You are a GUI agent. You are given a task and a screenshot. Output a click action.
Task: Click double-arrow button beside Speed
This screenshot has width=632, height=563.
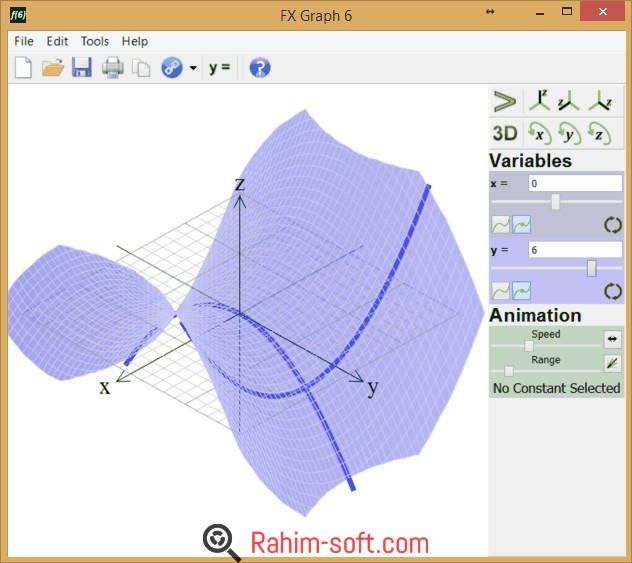coord(612,339)
